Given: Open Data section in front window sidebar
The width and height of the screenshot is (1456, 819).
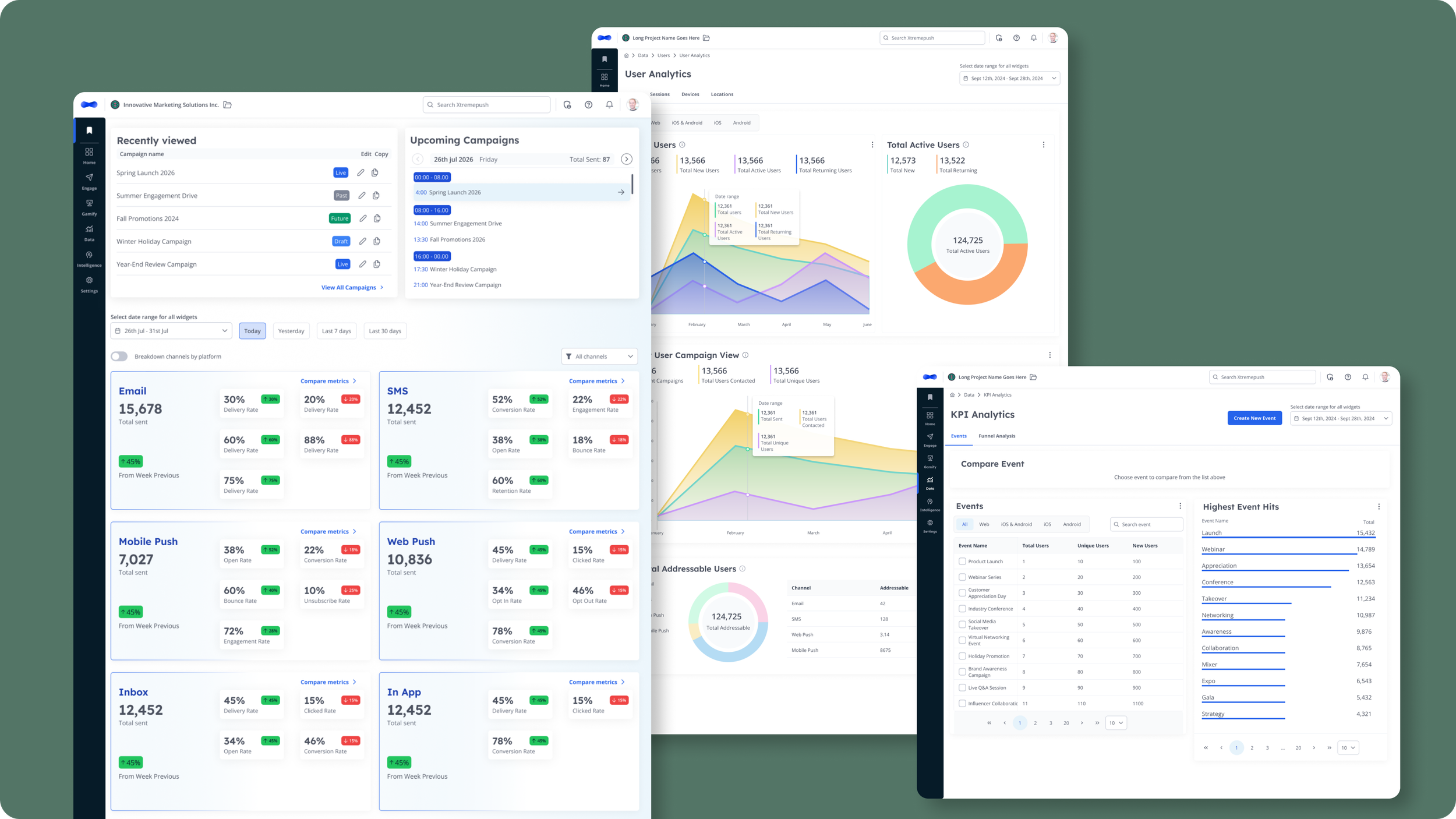Looking at the screenshot, I should point(89,232).
